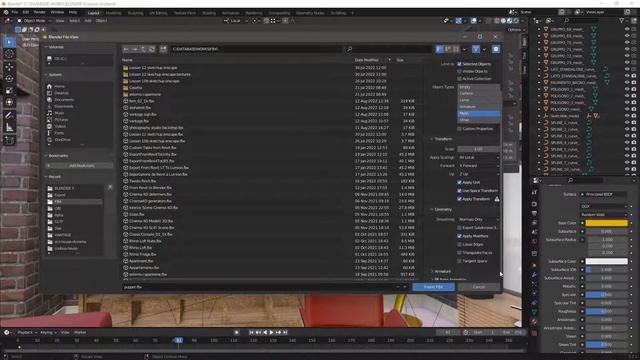Toggle the Apply Transform checkbox
Image resolution: width=640 pixels, height=360 pixels.
[460, 199]
